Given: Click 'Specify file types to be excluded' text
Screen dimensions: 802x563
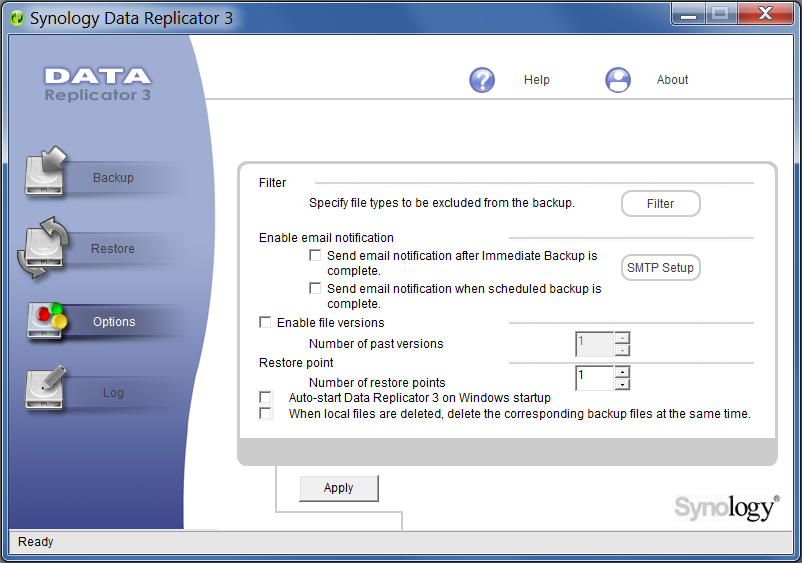Looking at the screenshot, I should point(442,203).
